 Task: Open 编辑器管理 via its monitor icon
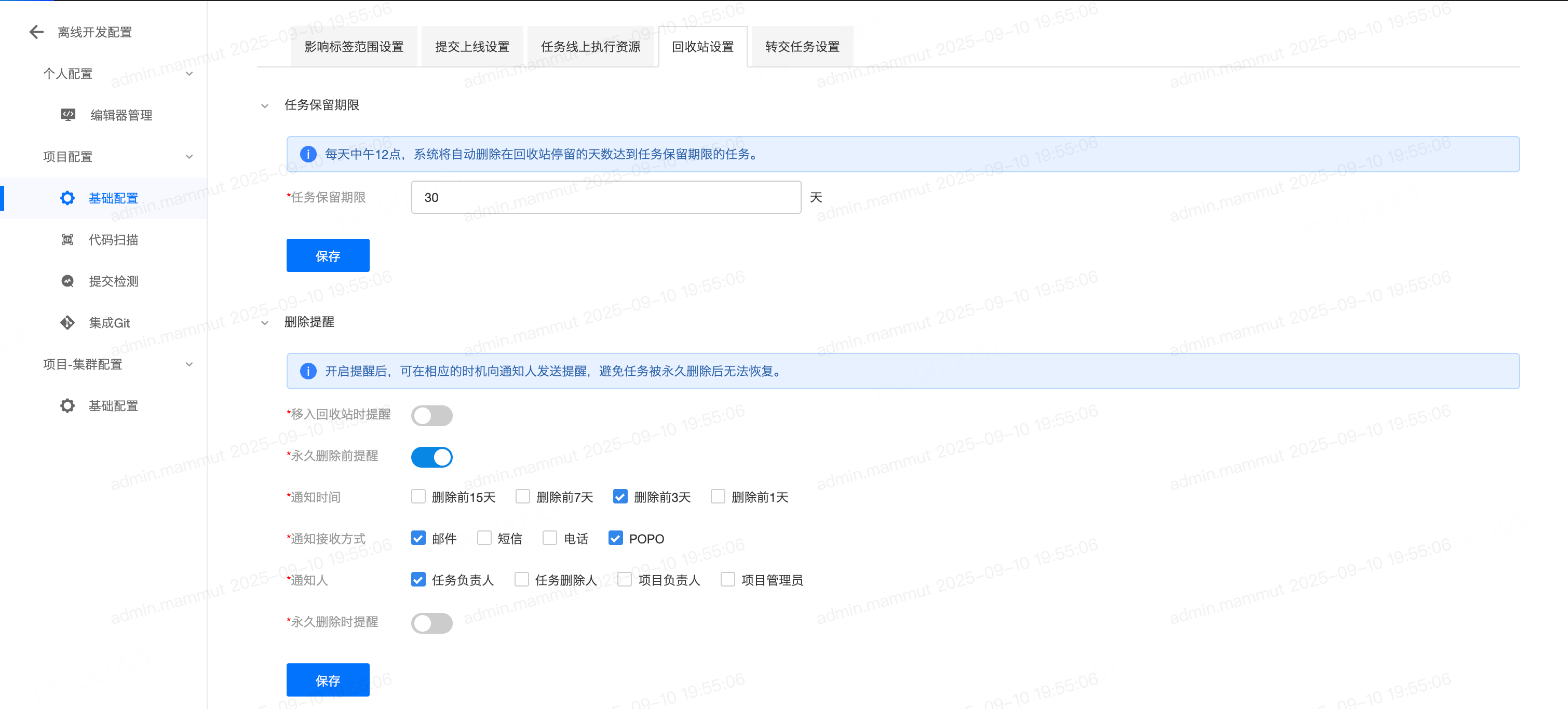[x=68, y=114]
